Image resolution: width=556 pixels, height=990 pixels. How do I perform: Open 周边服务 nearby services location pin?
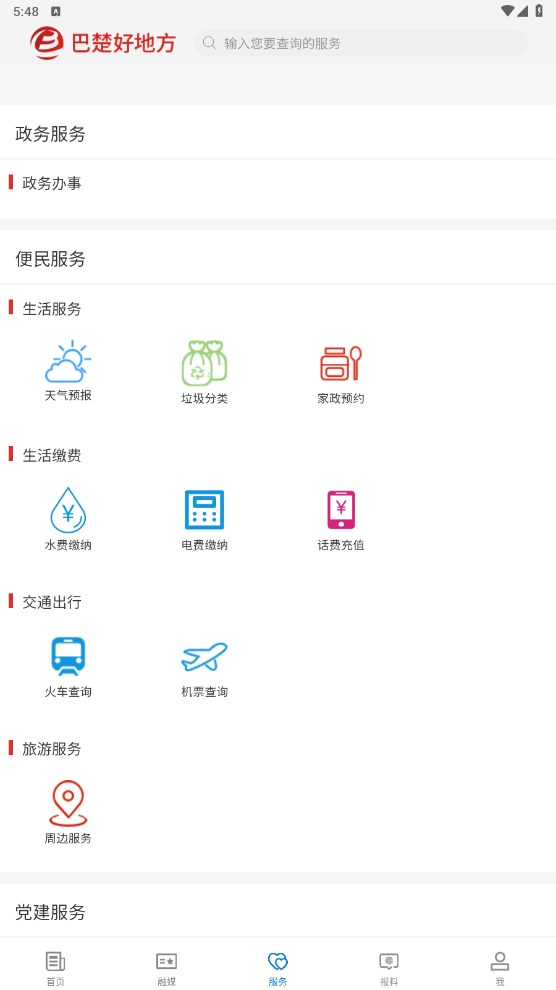point(68,803)
